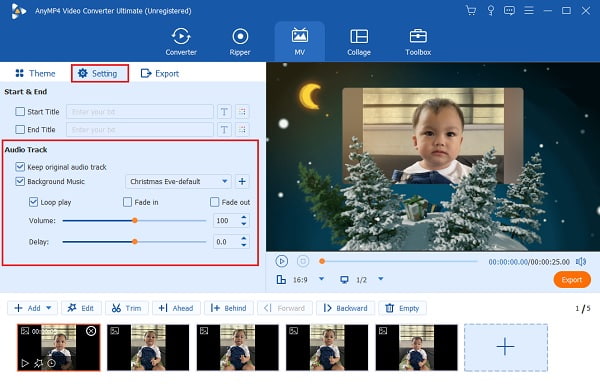Click the aspect ratio layout icon

click(x=281, y=280)
